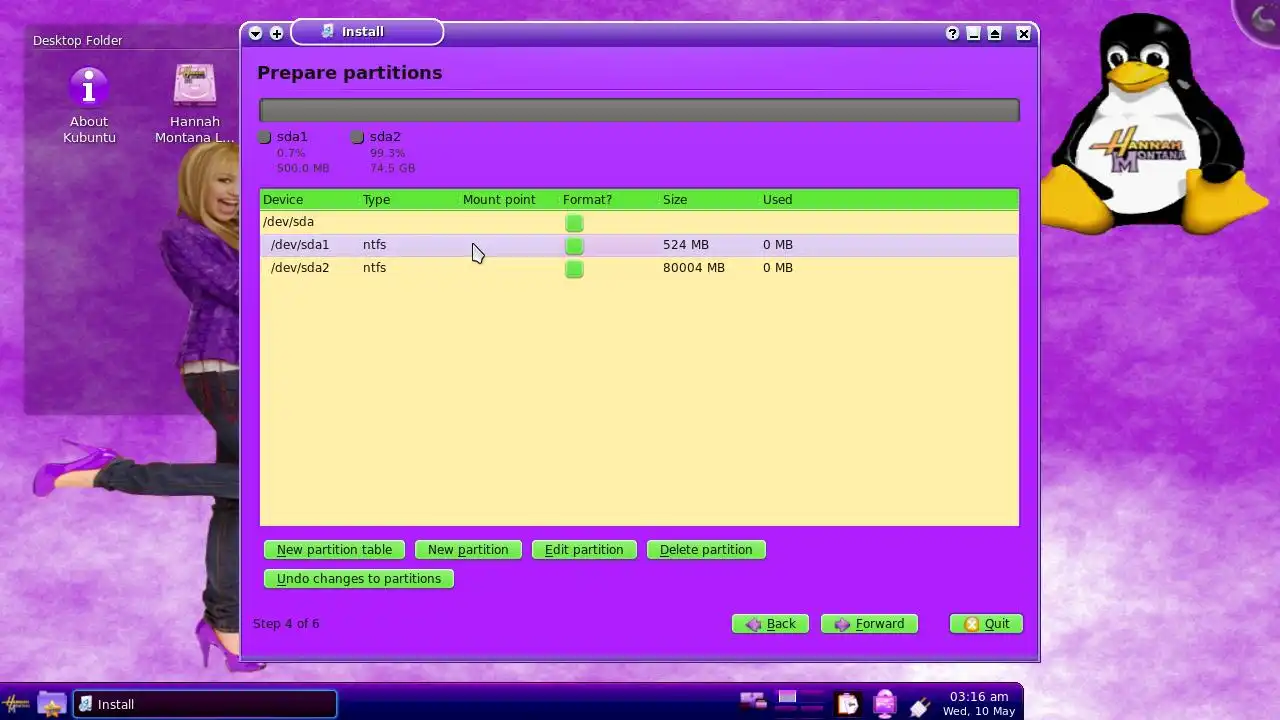Click the clock showing 03:16 am
Image resolution: width=1280 pixels, height=720 pixels.
(979, 704)
